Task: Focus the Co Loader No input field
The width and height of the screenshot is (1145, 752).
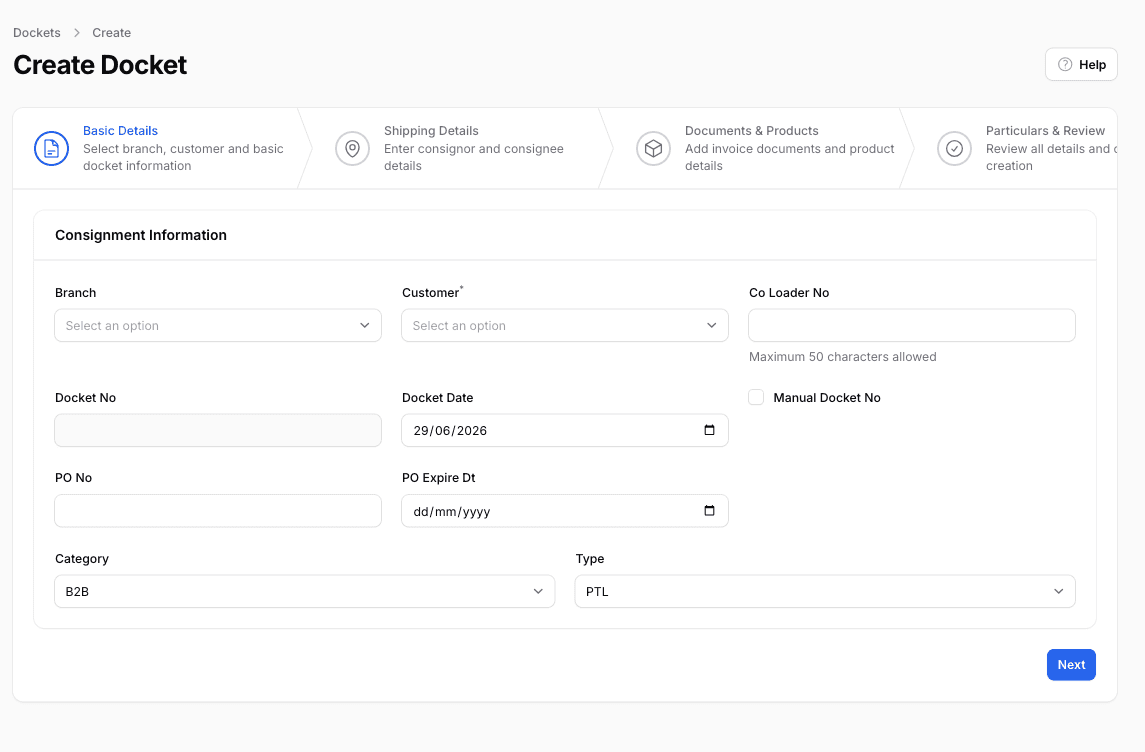Action: (911, 326)
